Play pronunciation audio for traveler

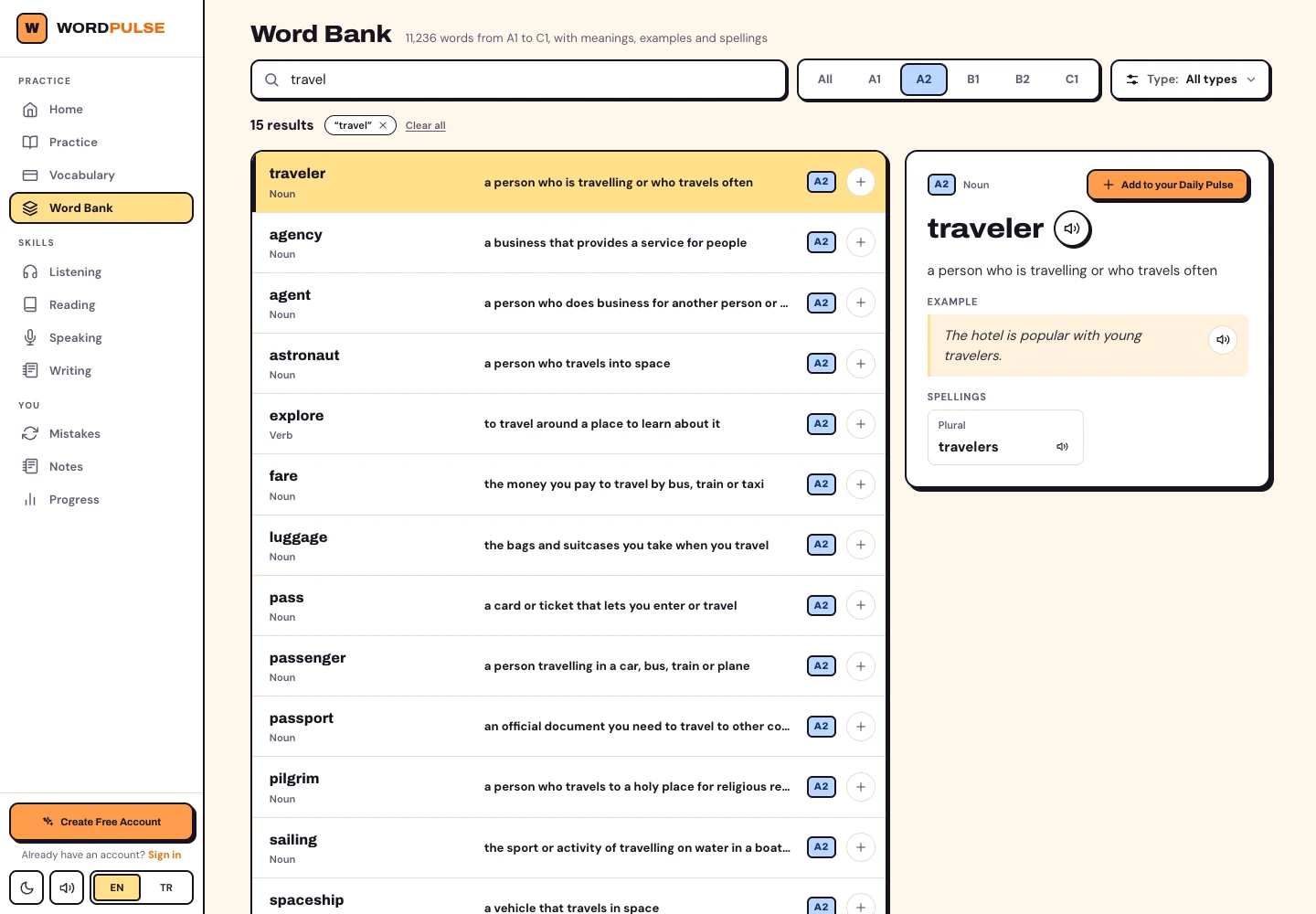coord(1072,229)
